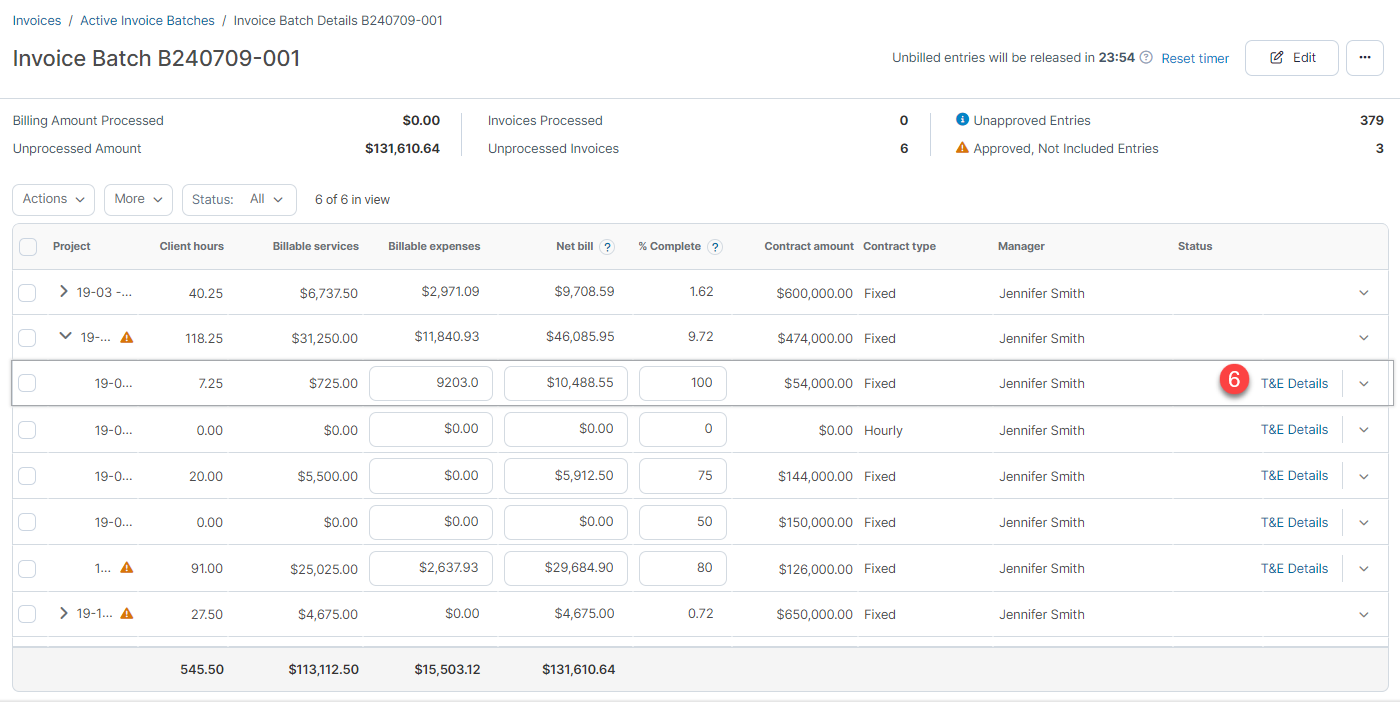Viewport: 1400px width, 707px height.
Task: Click the Reset timer link
Action: click(x=1195, y=58)
